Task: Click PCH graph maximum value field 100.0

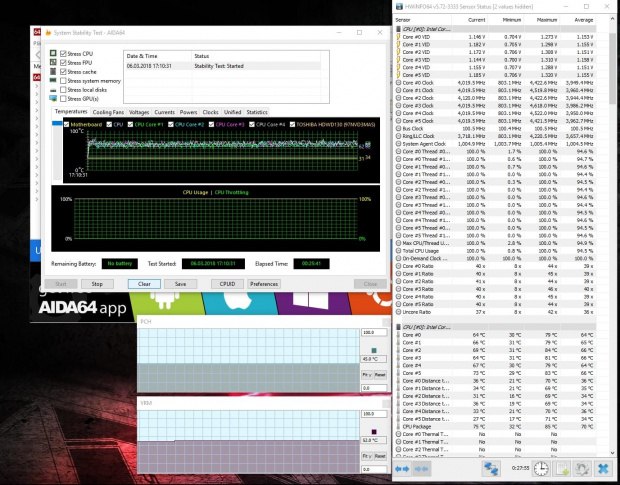Action: (374, 332)
